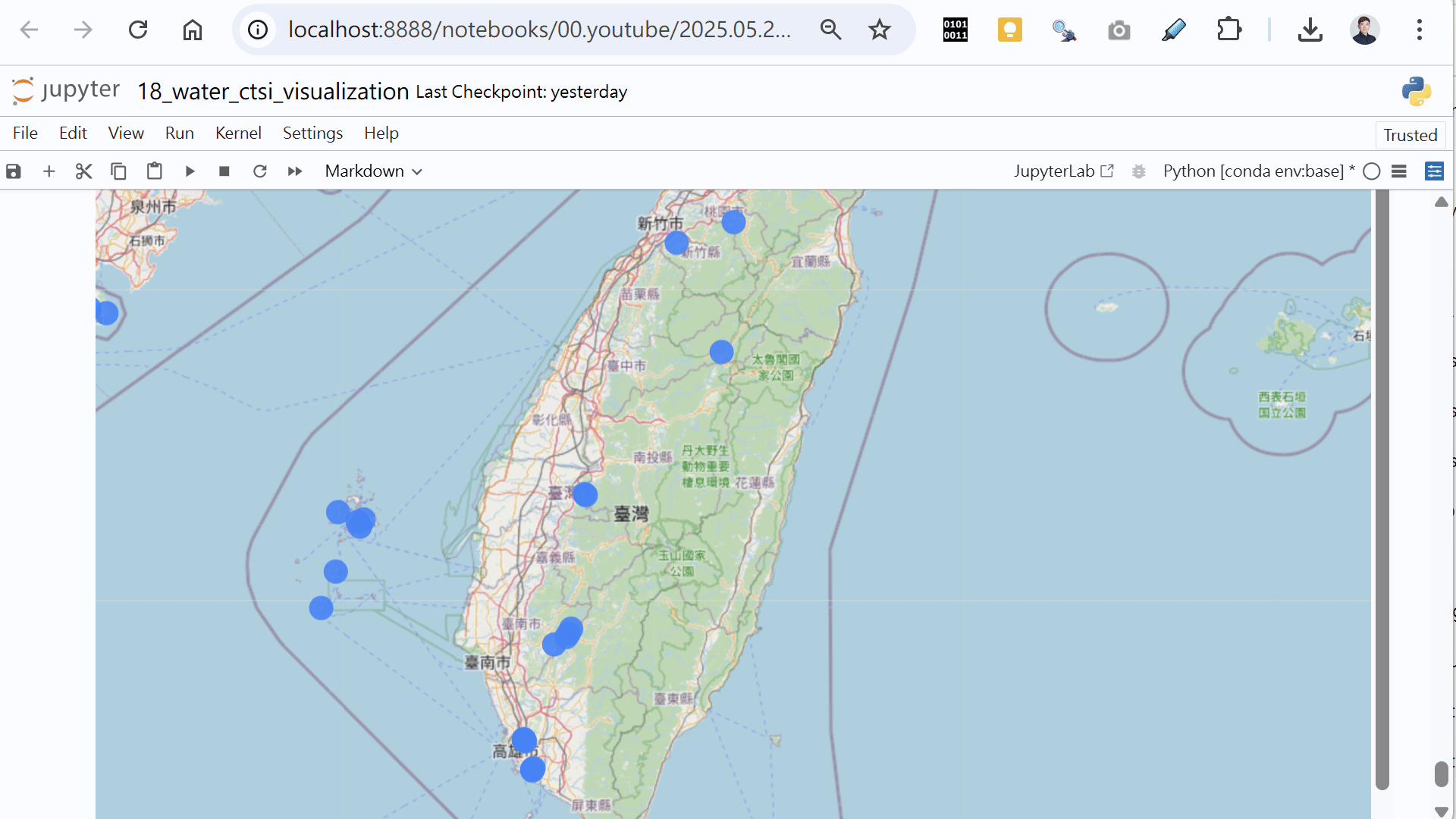Open the notebook in JupyterLab
This screenshot has height=819, width=1456.
[1063, 171]
